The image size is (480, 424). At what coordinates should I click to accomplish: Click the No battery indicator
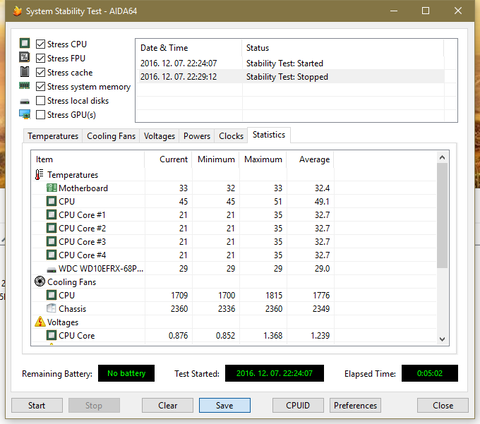click(x=126, y=373)
